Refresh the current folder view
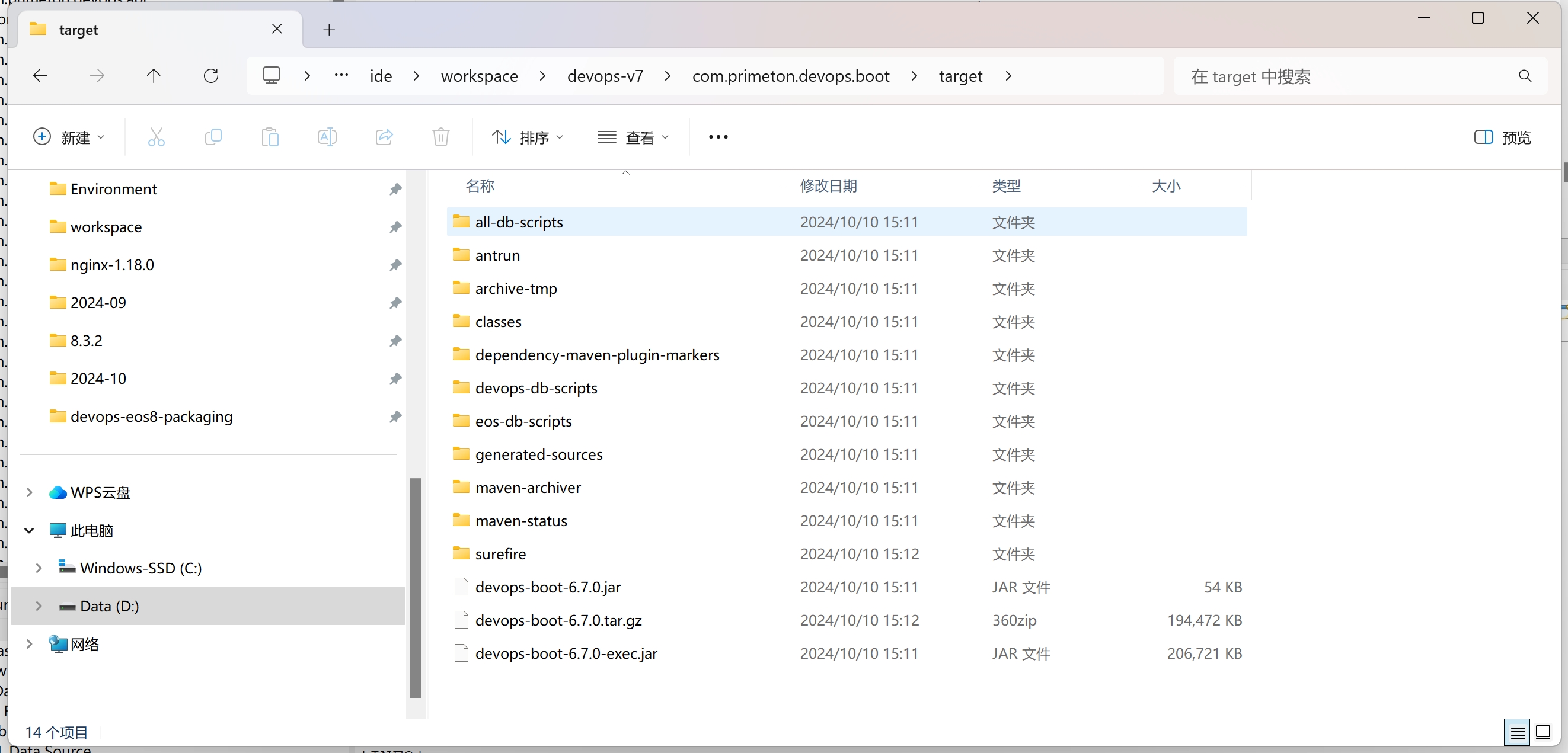 [x=210, y=76]
